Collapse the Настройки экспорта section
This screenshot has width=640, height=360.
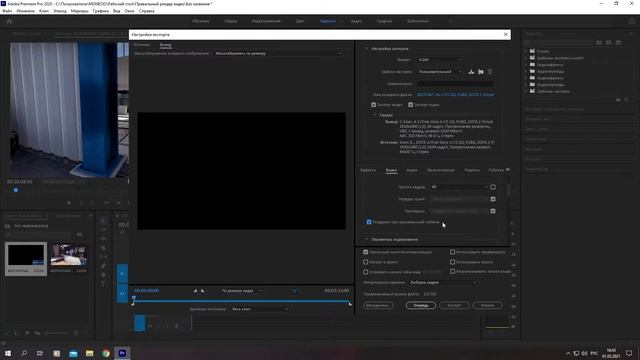[367, 49]
